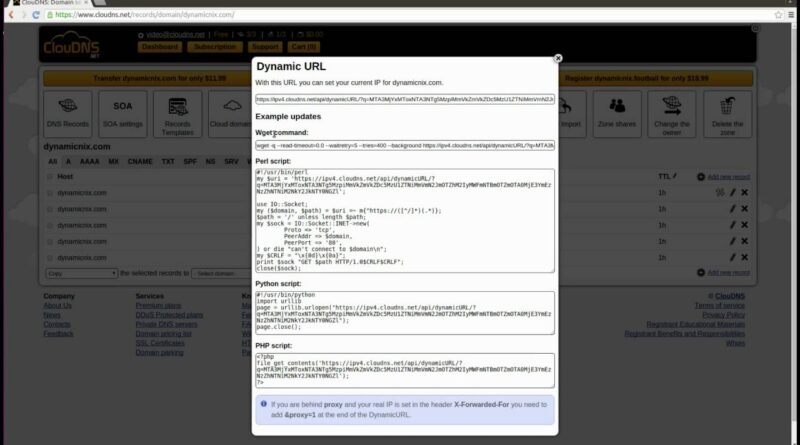Open the Records Templates tile
800x445 pixels.
178,114
